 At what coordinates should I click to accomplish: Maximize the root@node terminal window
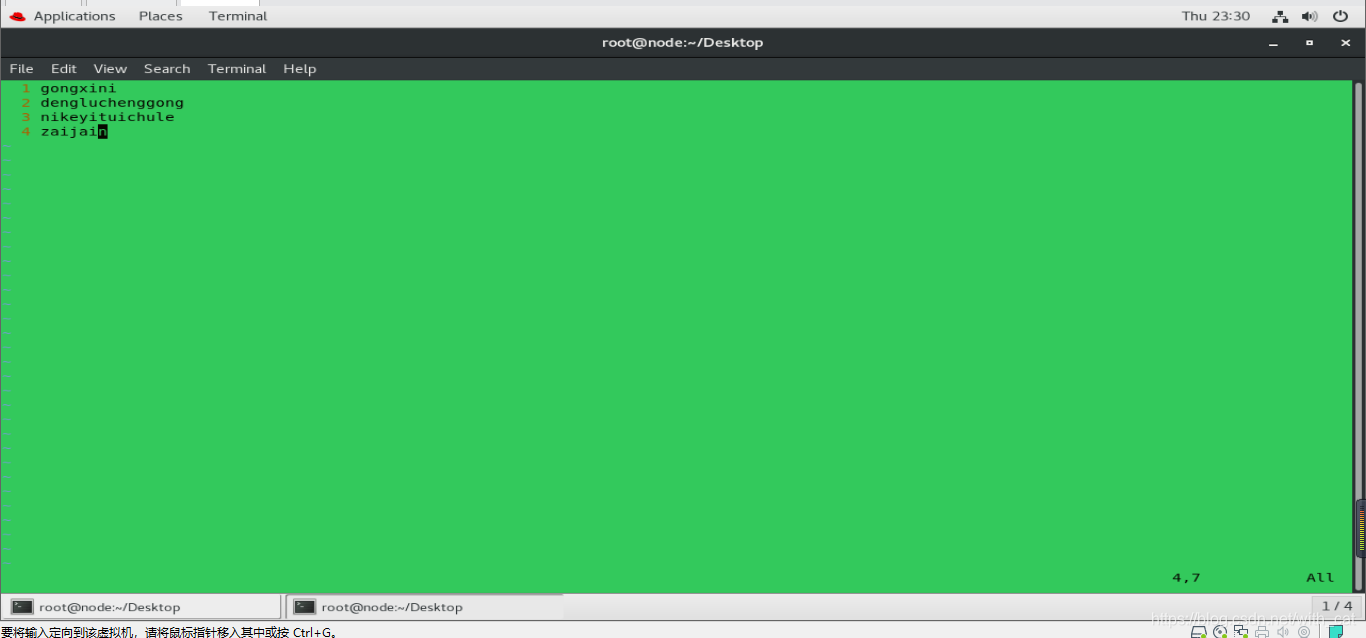coord(1309,43)
